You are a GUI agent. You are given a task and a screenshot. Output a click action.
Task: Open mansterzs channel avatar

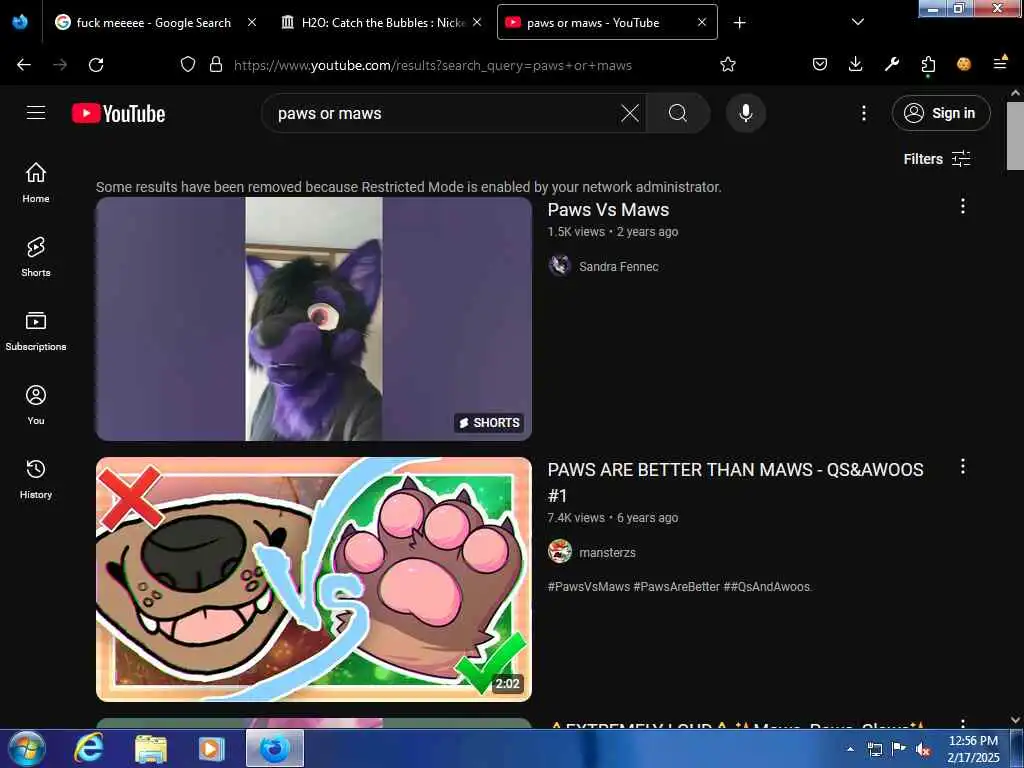(560, 551)
